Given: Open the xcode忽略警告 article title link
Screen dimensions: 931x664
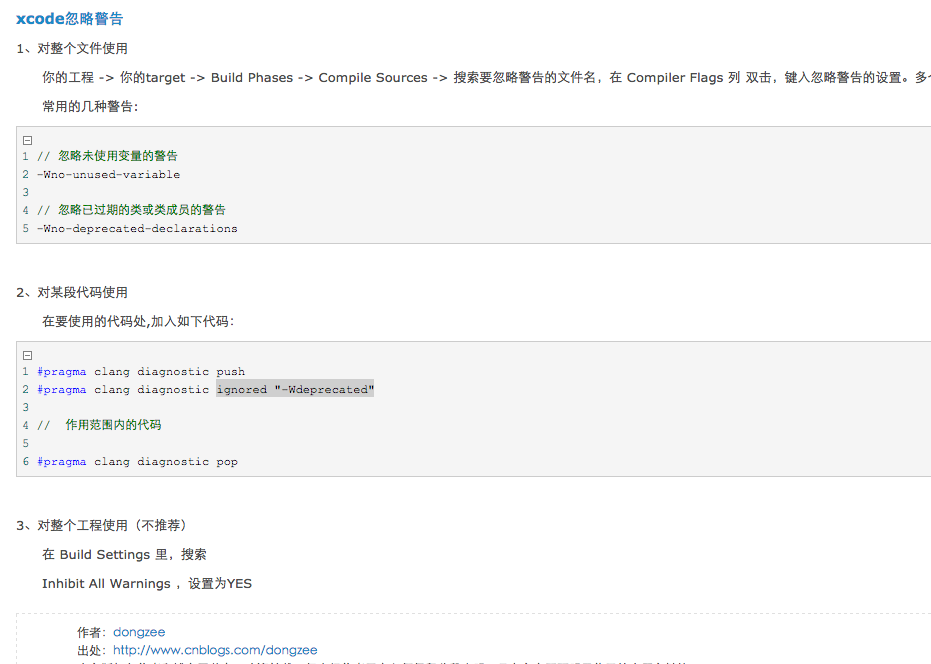Looking at the screenshot, I should (x=69, y=19).
